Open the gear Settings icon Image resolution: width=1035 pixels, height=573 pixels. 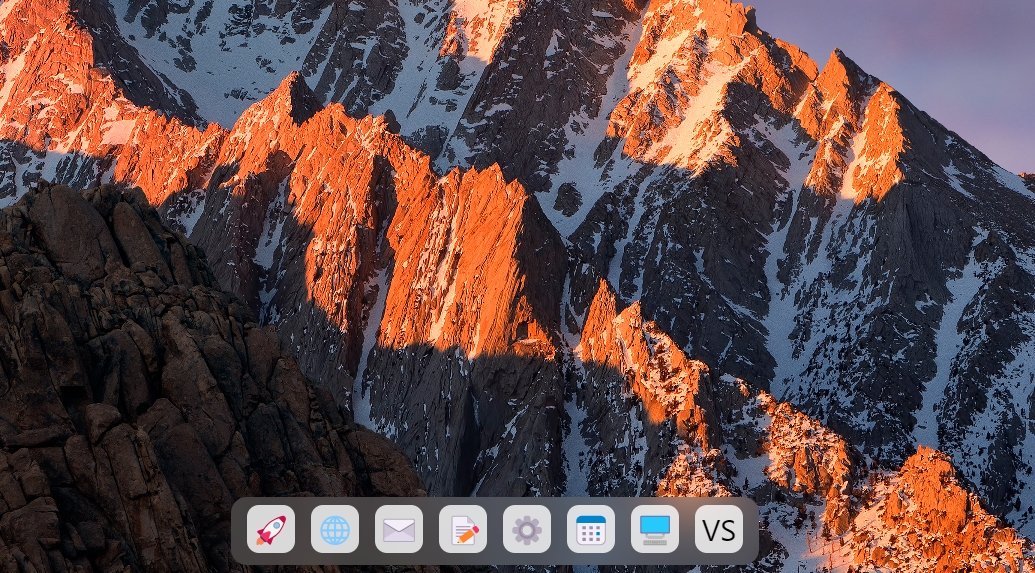527,529
